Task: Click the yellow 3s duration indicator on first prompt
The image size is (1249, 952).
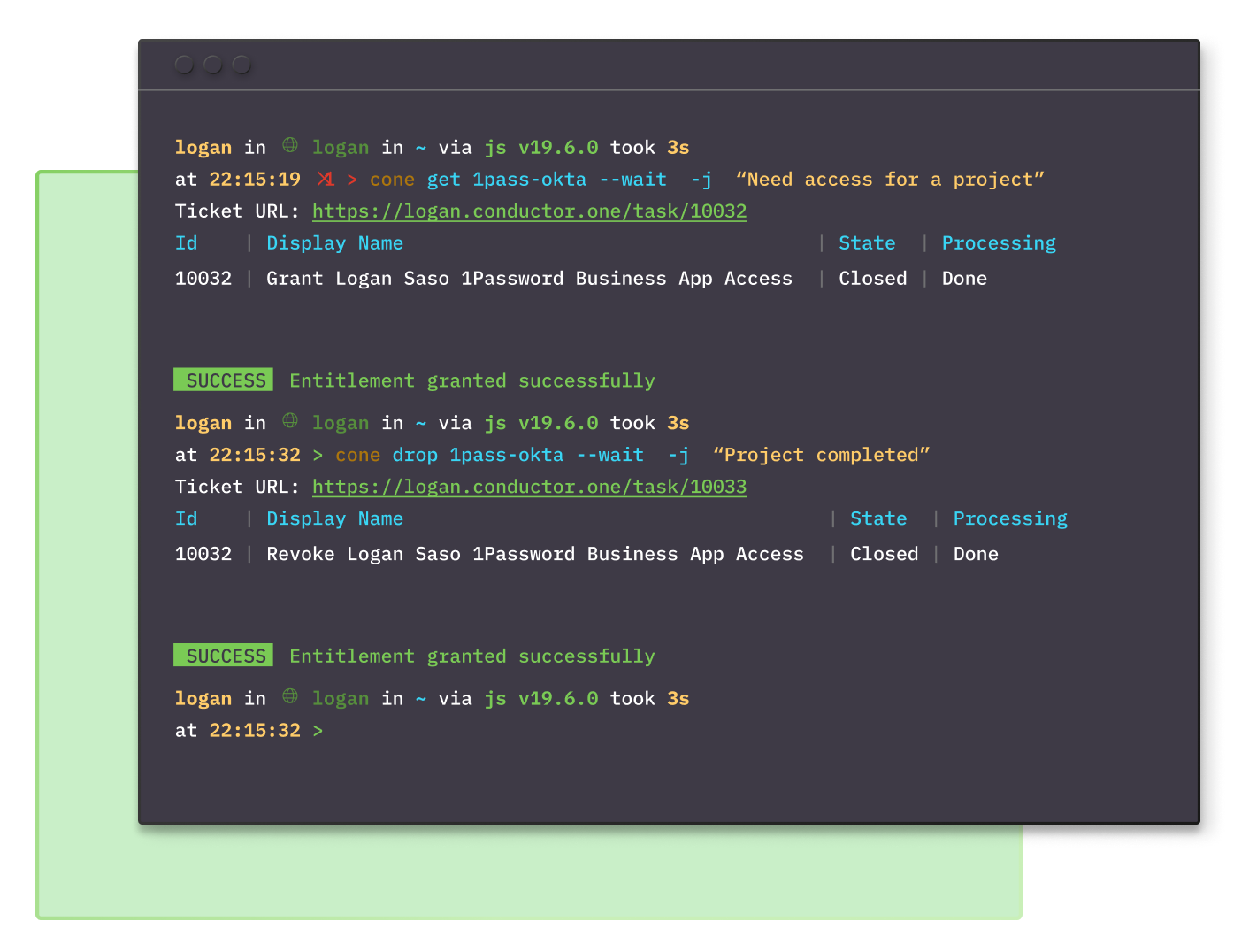Action: 678,147
